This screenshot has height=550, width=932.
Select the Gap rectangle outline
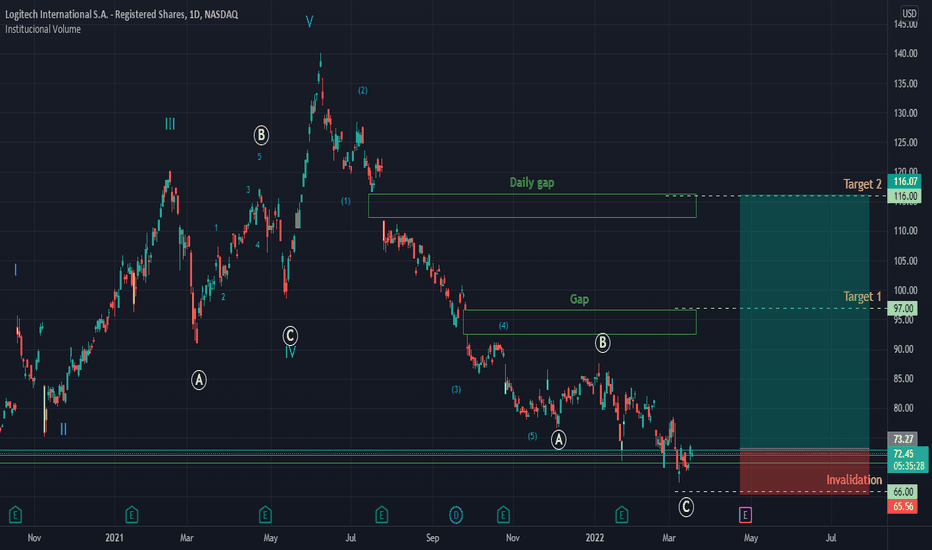(580, 322)
